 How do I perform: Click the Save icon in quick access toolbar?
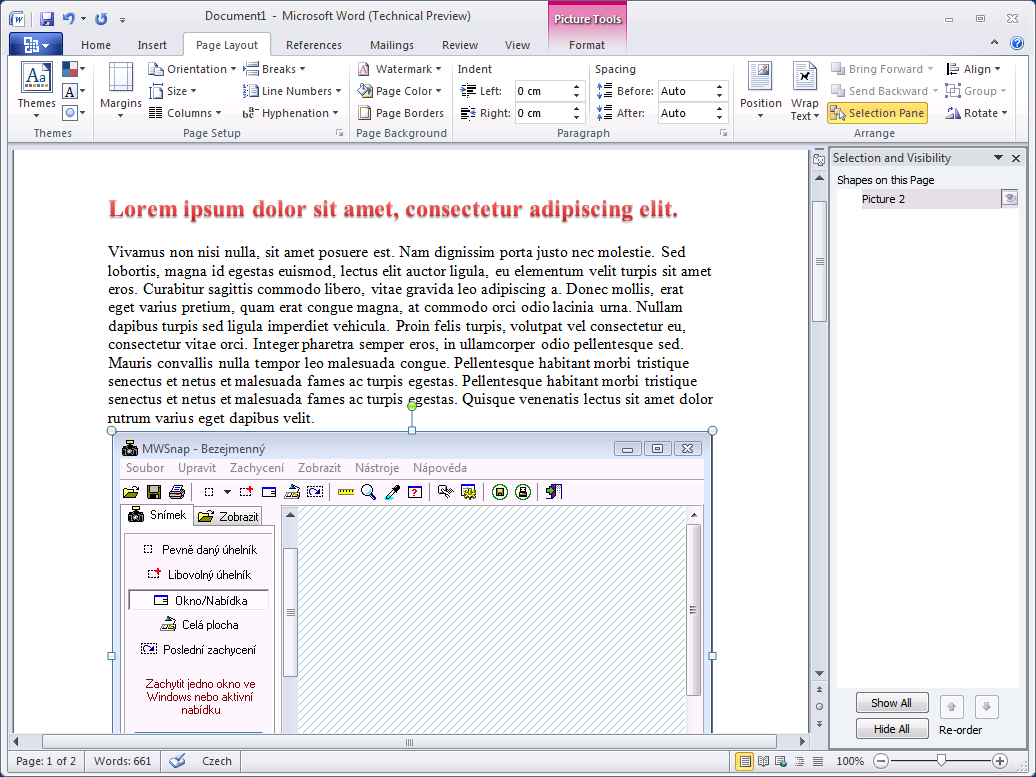pos(46,18)
